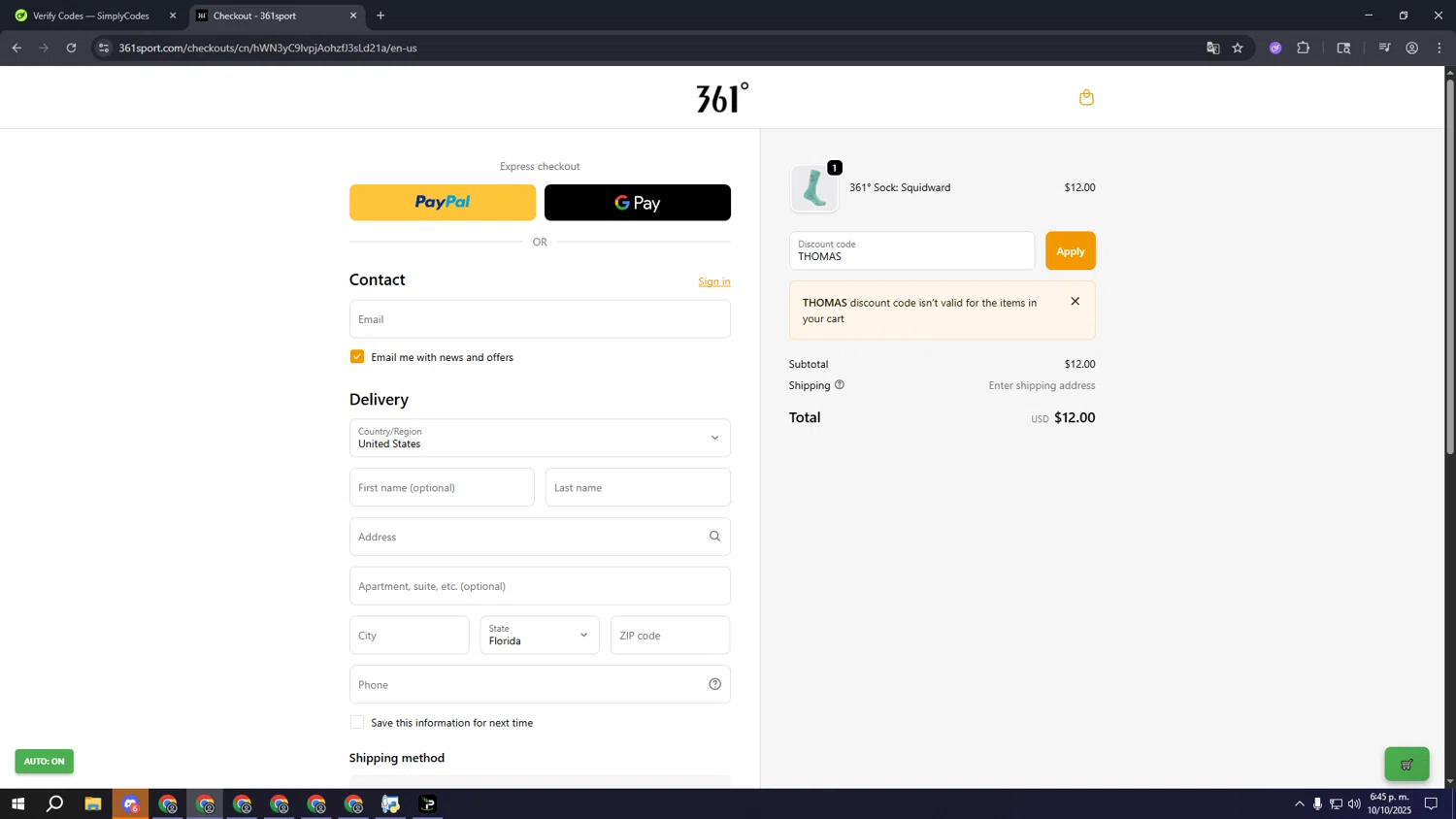Image resolution: width=1456 pixels, height=819 pixels.
Task: Click the taskbar clock showing 6:45 p. m.
Action: click(x=1390, y=803)
